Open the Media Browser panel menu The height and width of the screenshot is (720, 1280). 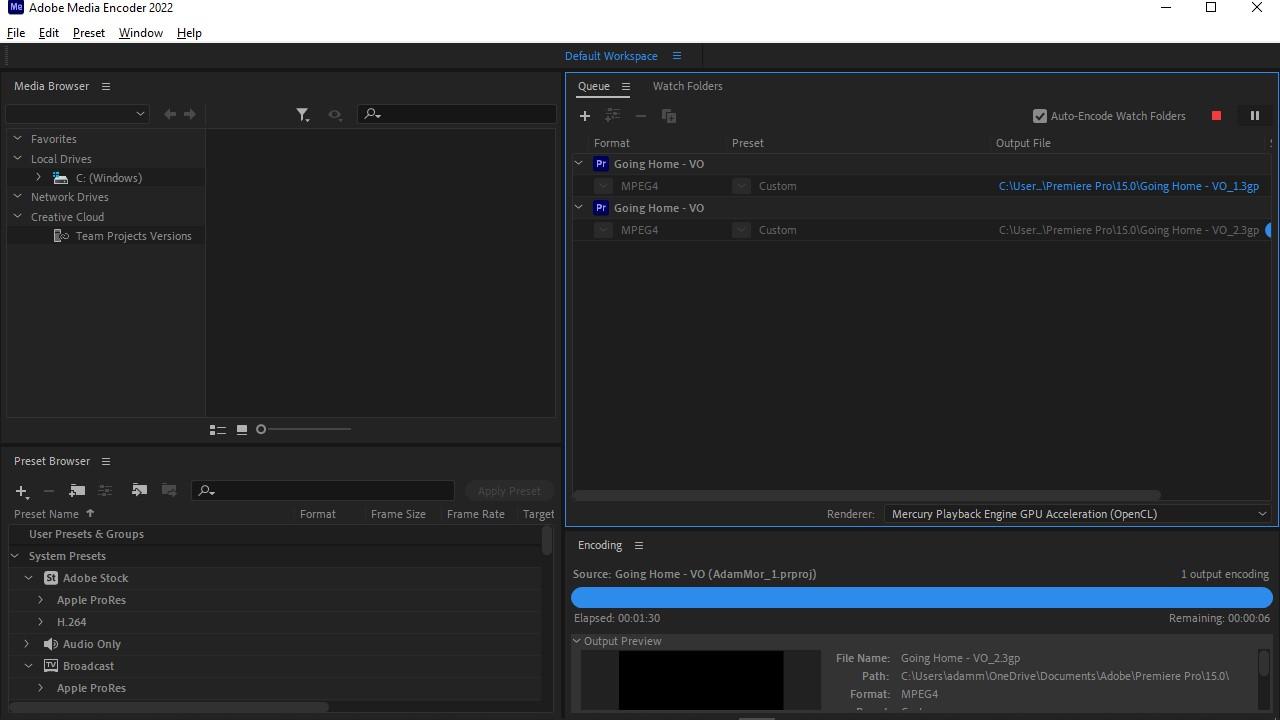pos(106,86)
